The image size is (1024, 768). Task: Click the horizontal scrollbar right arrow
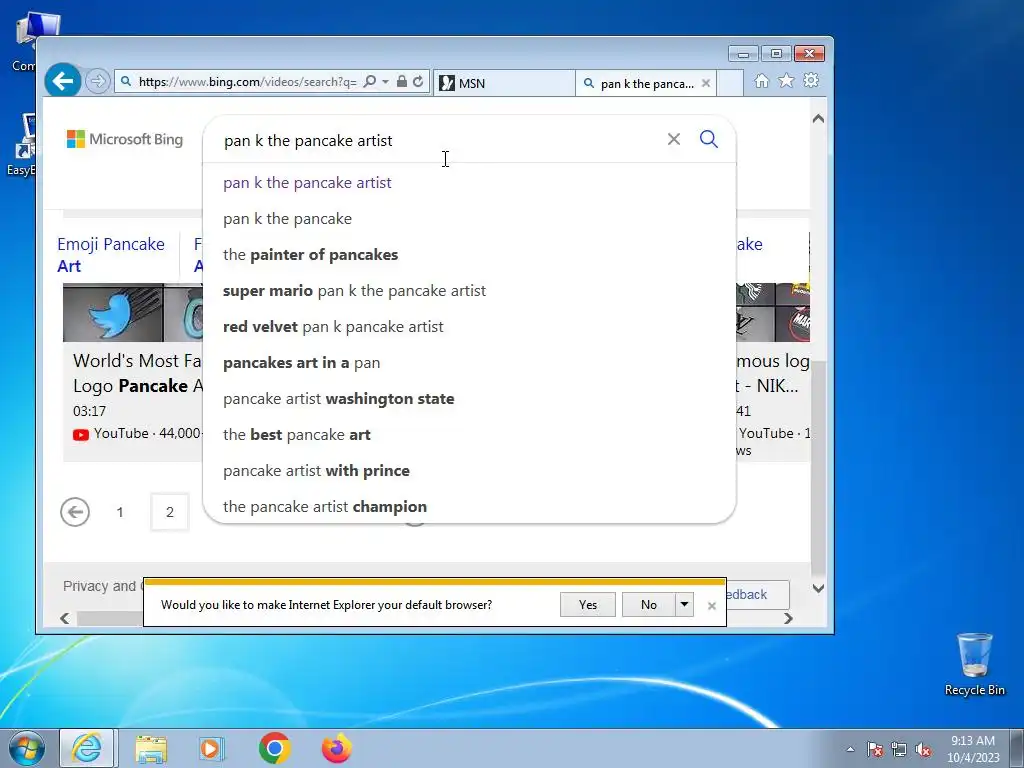[x=788, y=618]
